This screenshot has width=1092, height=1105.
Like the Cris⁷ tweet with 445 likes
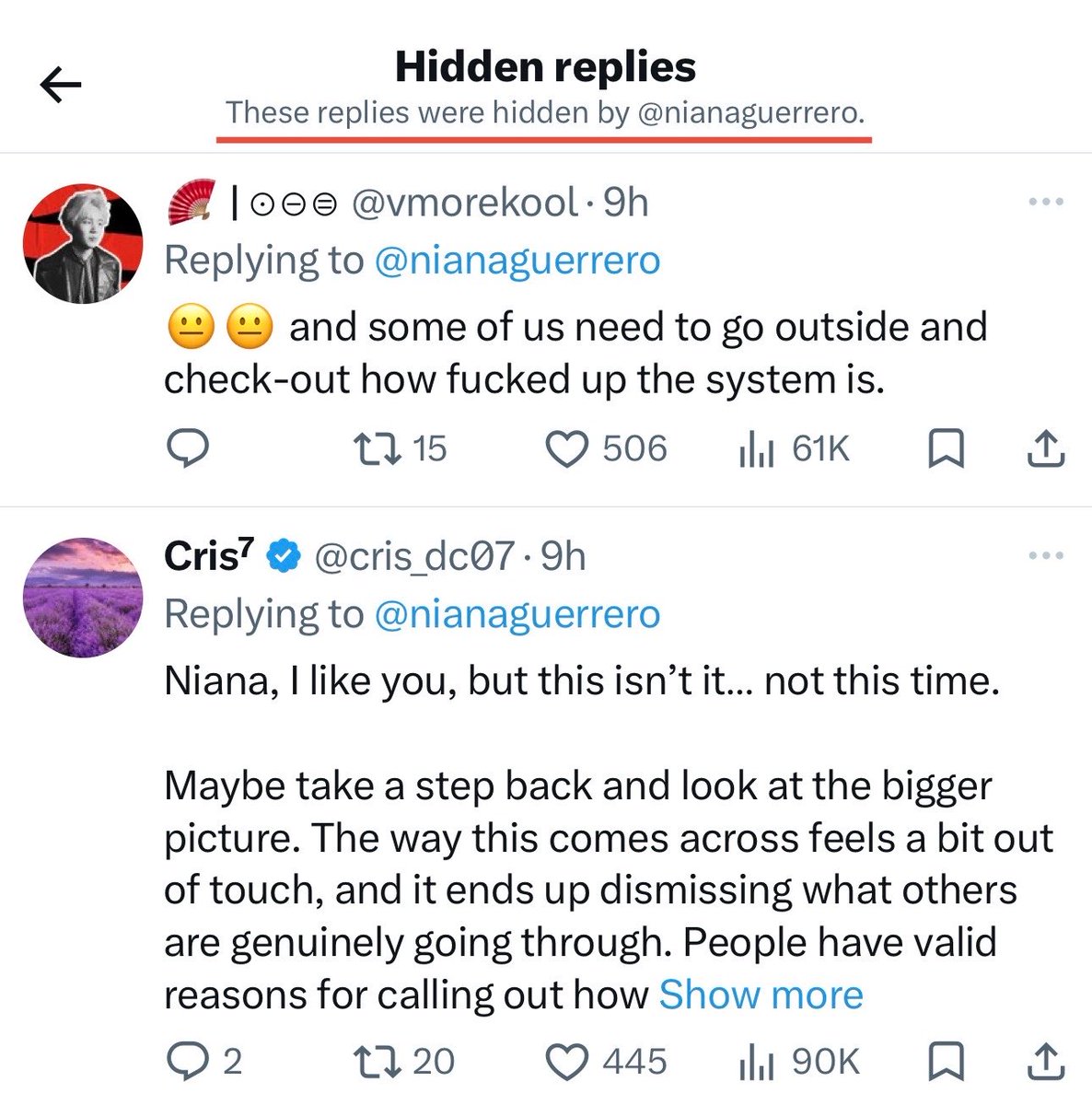[607, 1061]
